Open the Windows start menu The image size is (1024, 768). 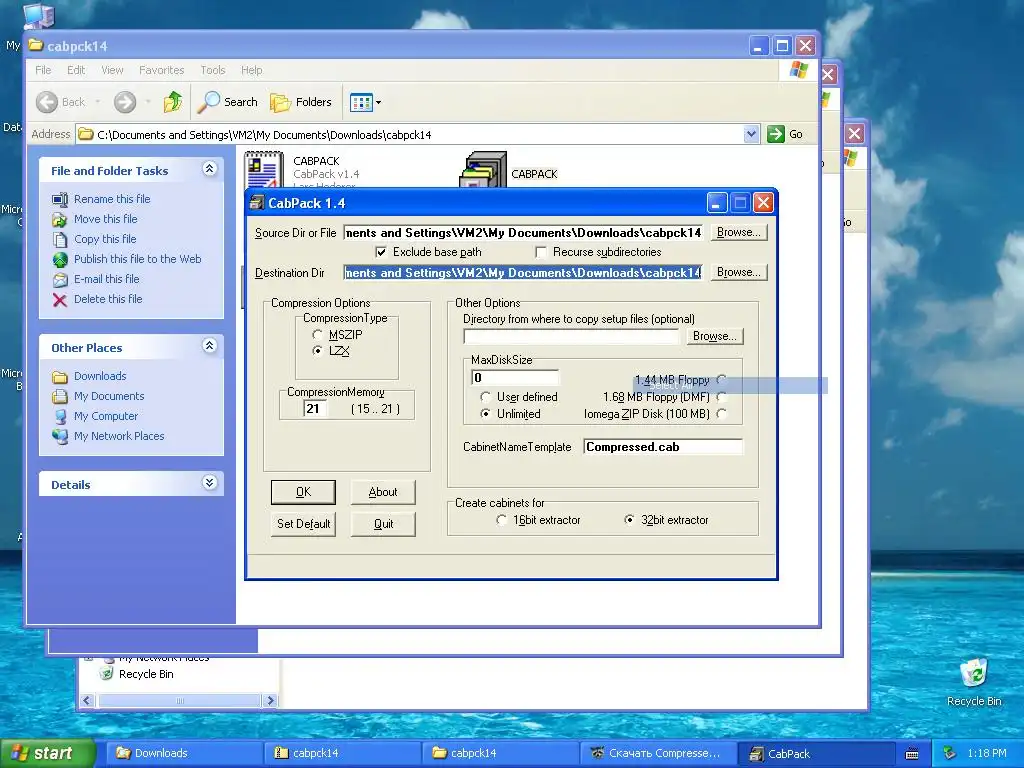[x=47, y=753]
